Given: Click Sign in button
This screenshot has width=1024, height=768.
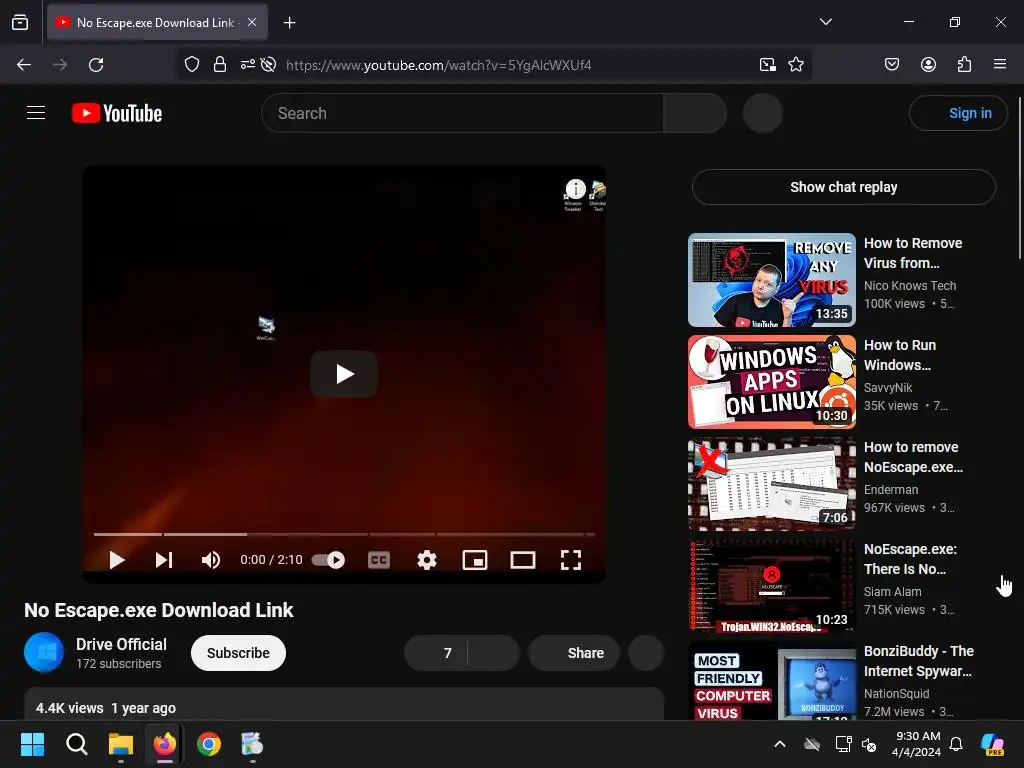Looking at the screenshot, I should pyautogui.click(x=958, y=113).
